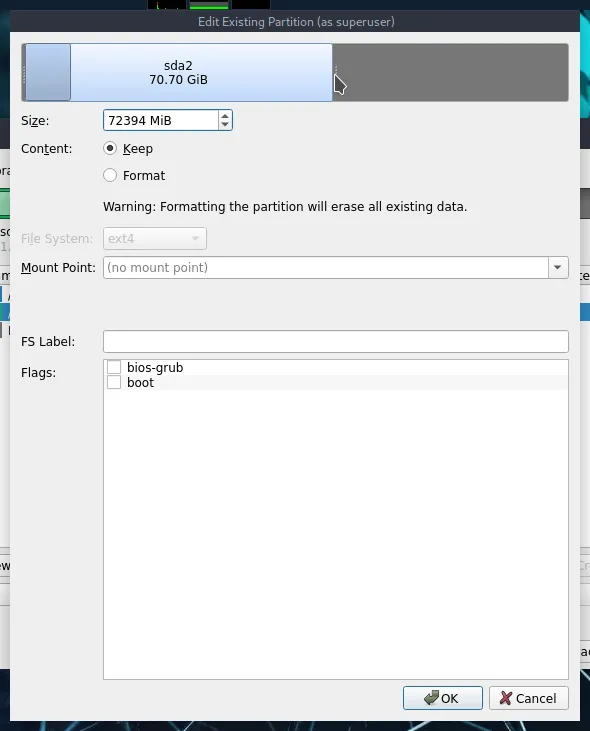Confirm changes with the OK button

tap(443, 698)
